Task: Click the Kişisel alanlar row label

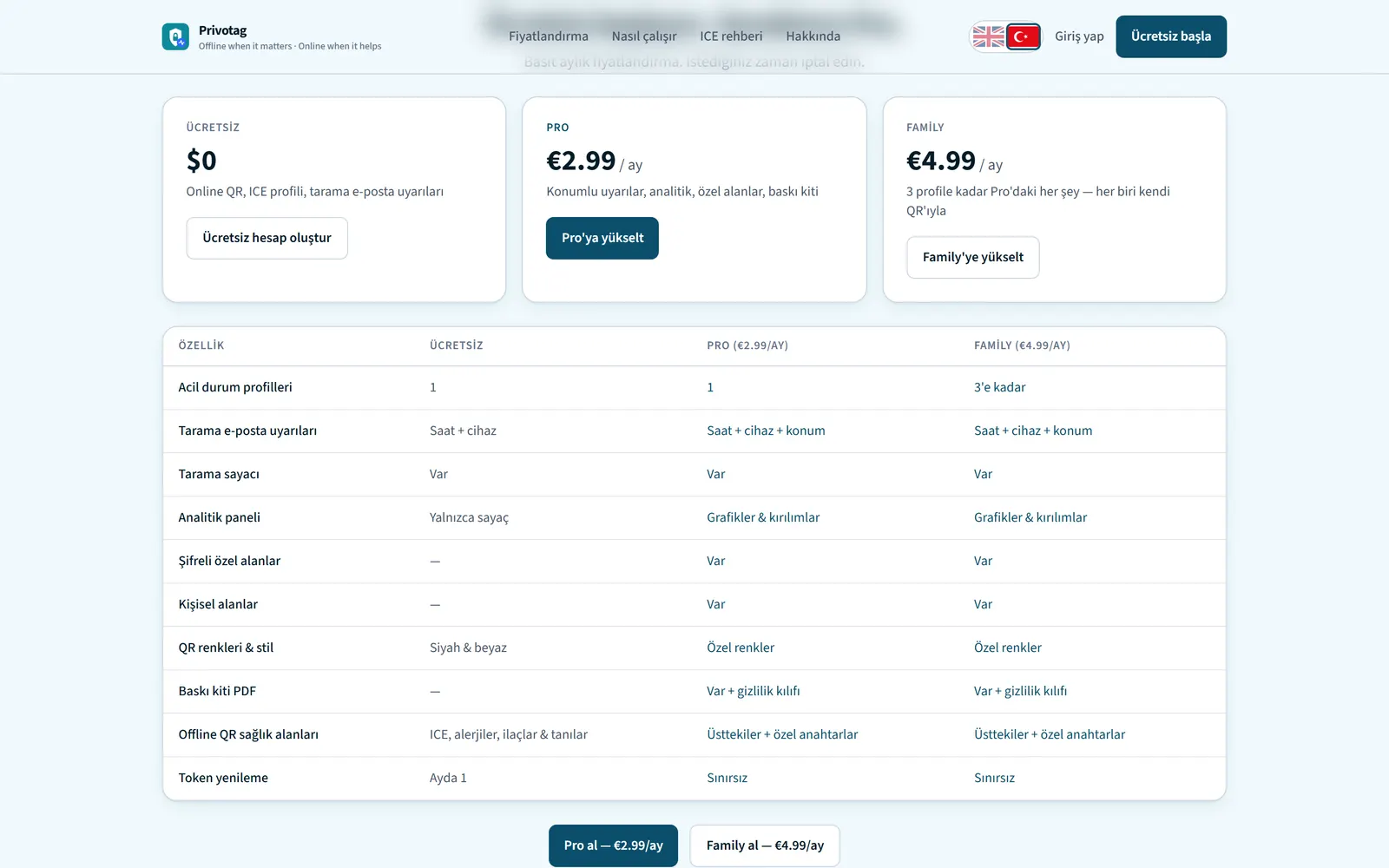Action: pyautogui.click(x=218, y=604)
